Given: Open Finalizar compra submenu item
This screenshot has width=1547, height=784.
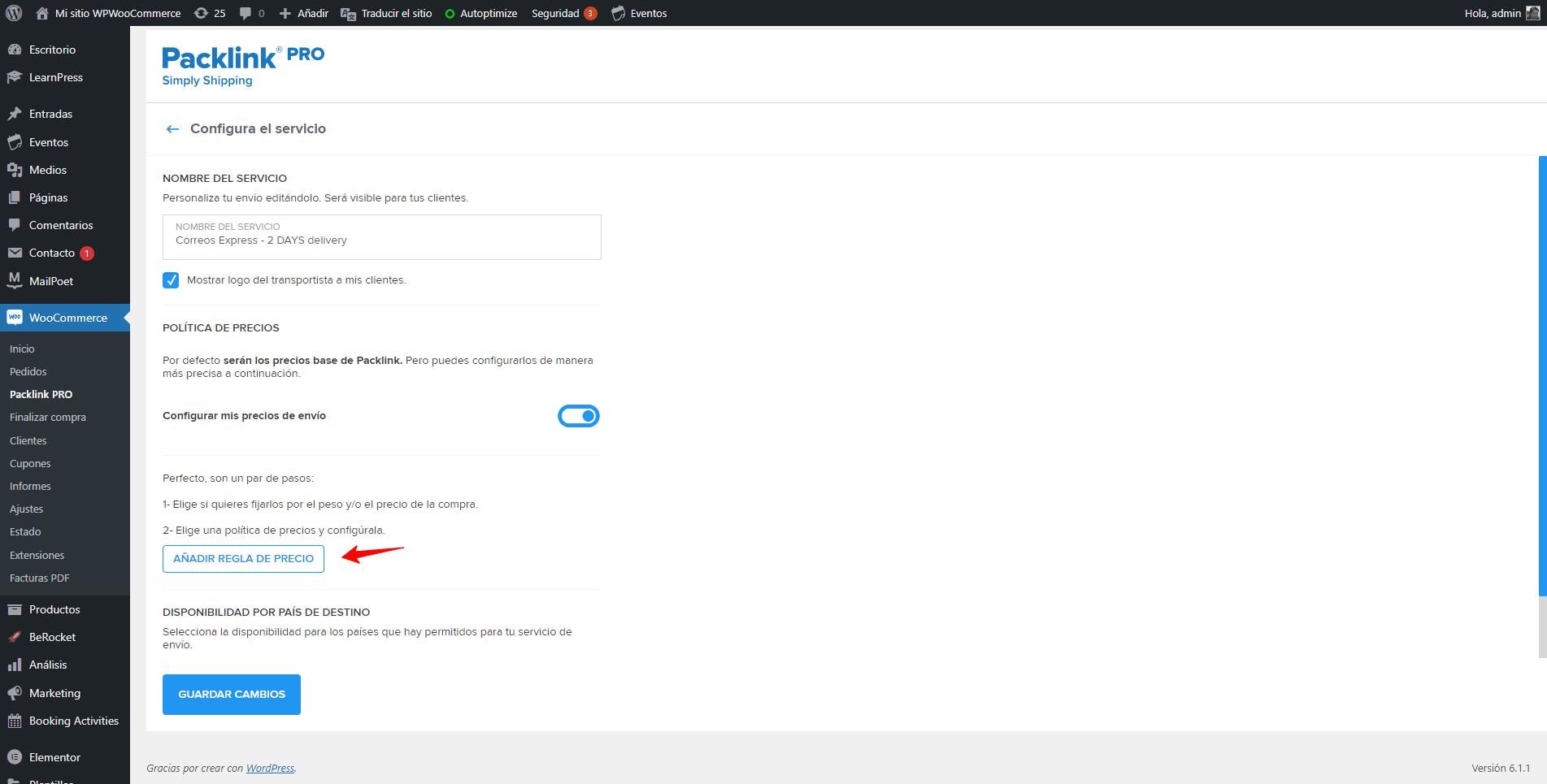Looking at the screenshot, I should coord(48,417).
